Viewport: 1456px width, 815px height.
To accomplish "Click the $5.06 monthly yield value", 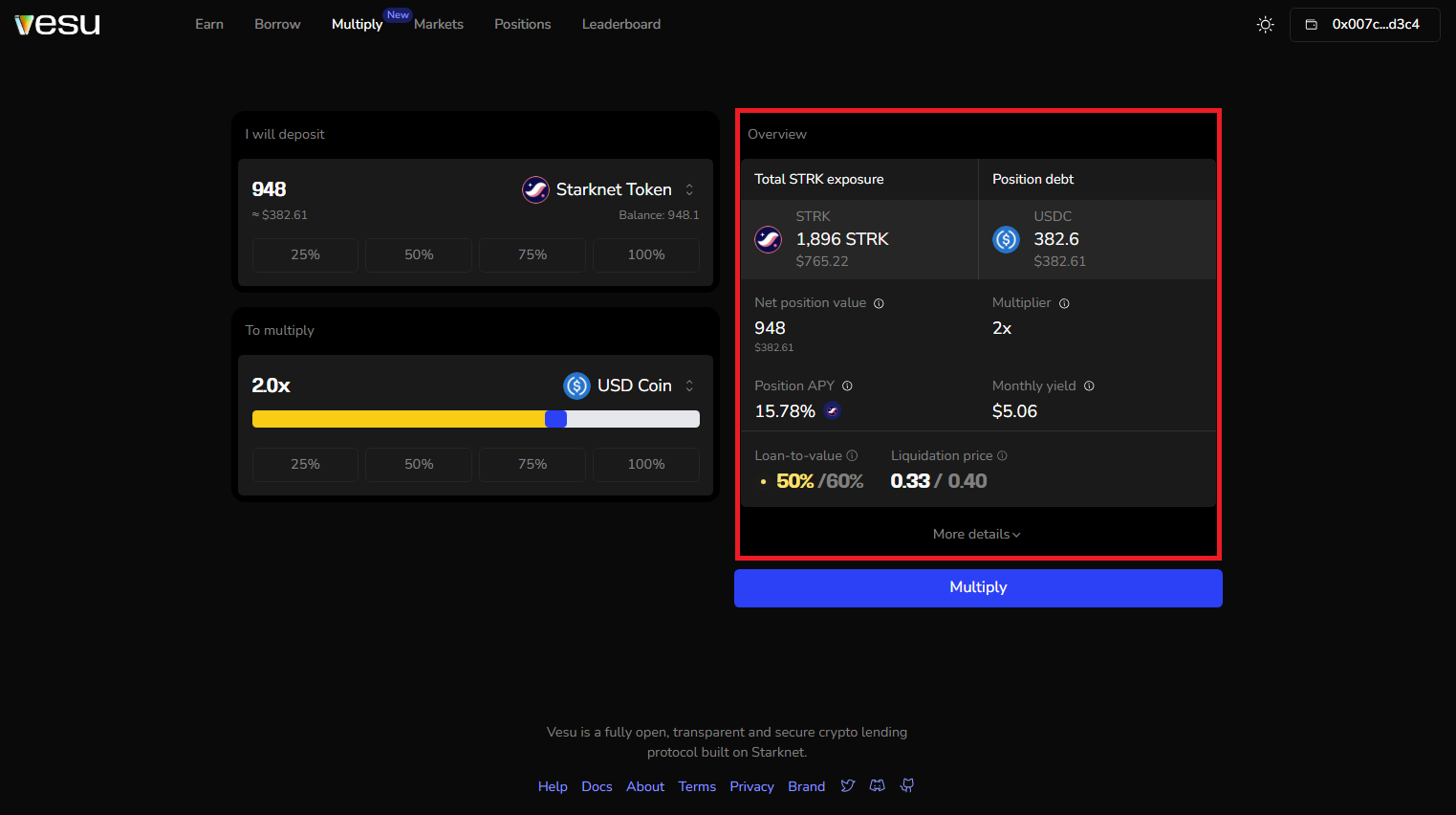I will pos(1014,411).
